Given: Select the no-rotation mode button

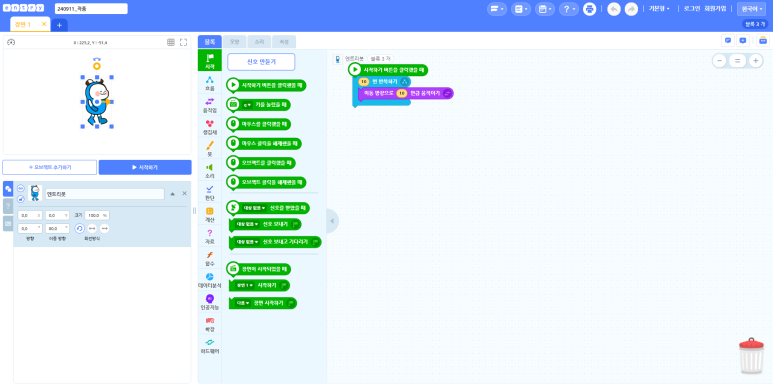Looking at the screenshot, I should point(105,228).
